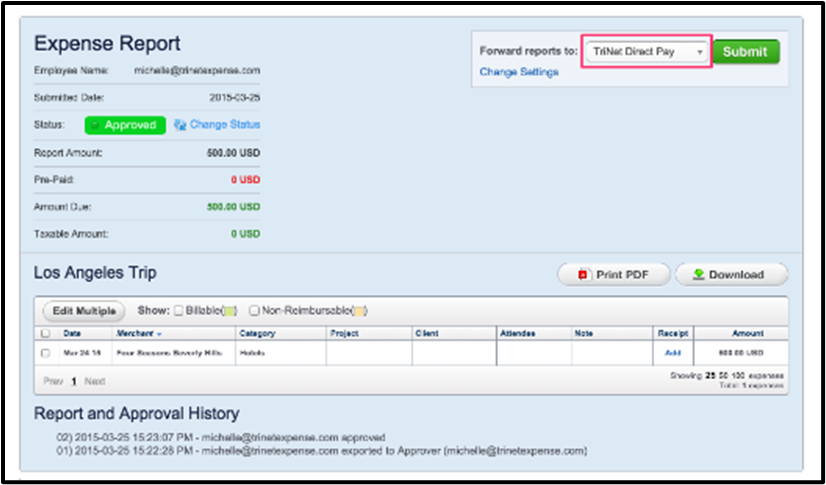Click the Los Angeles Trip heading

pos(95,273)
